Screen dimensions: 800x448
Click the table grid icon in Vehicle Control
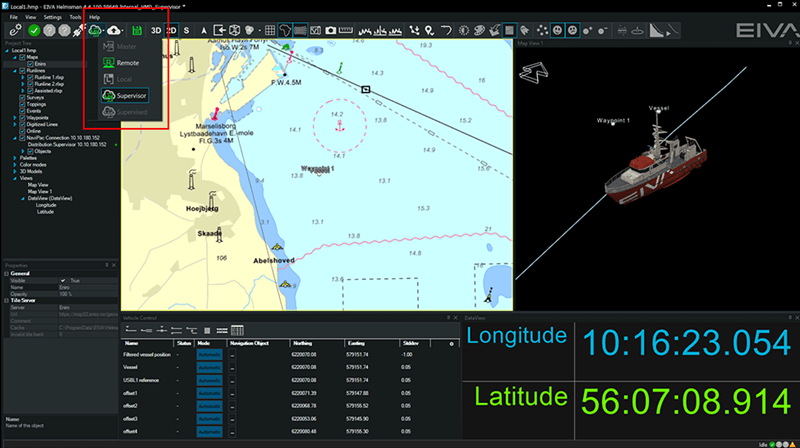pos(238,330)
